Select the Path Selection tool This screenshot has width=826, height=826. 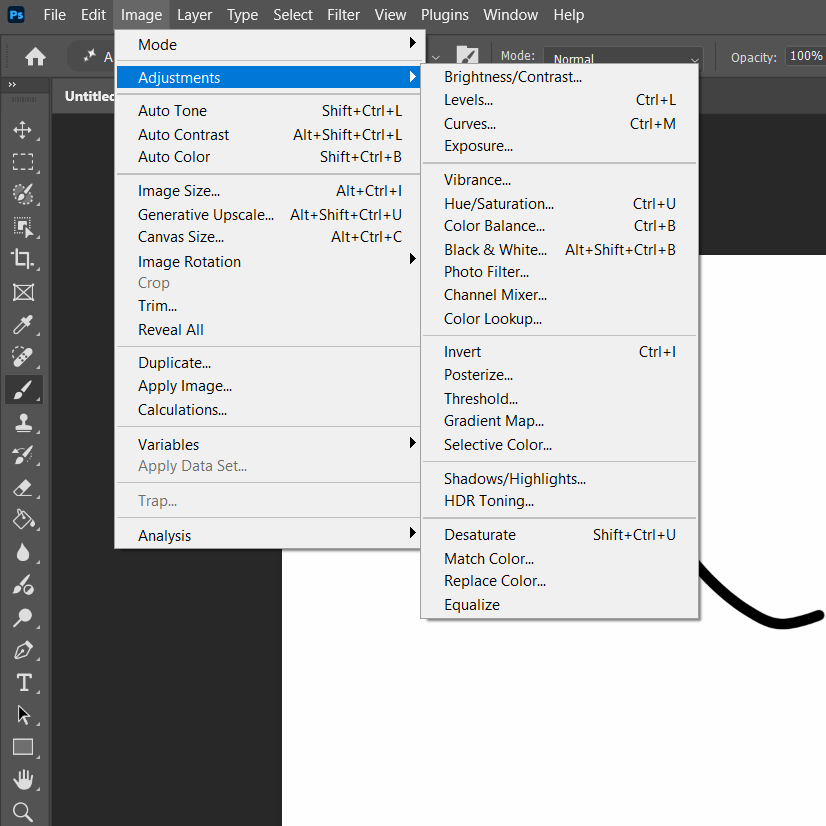pos(23,715)
